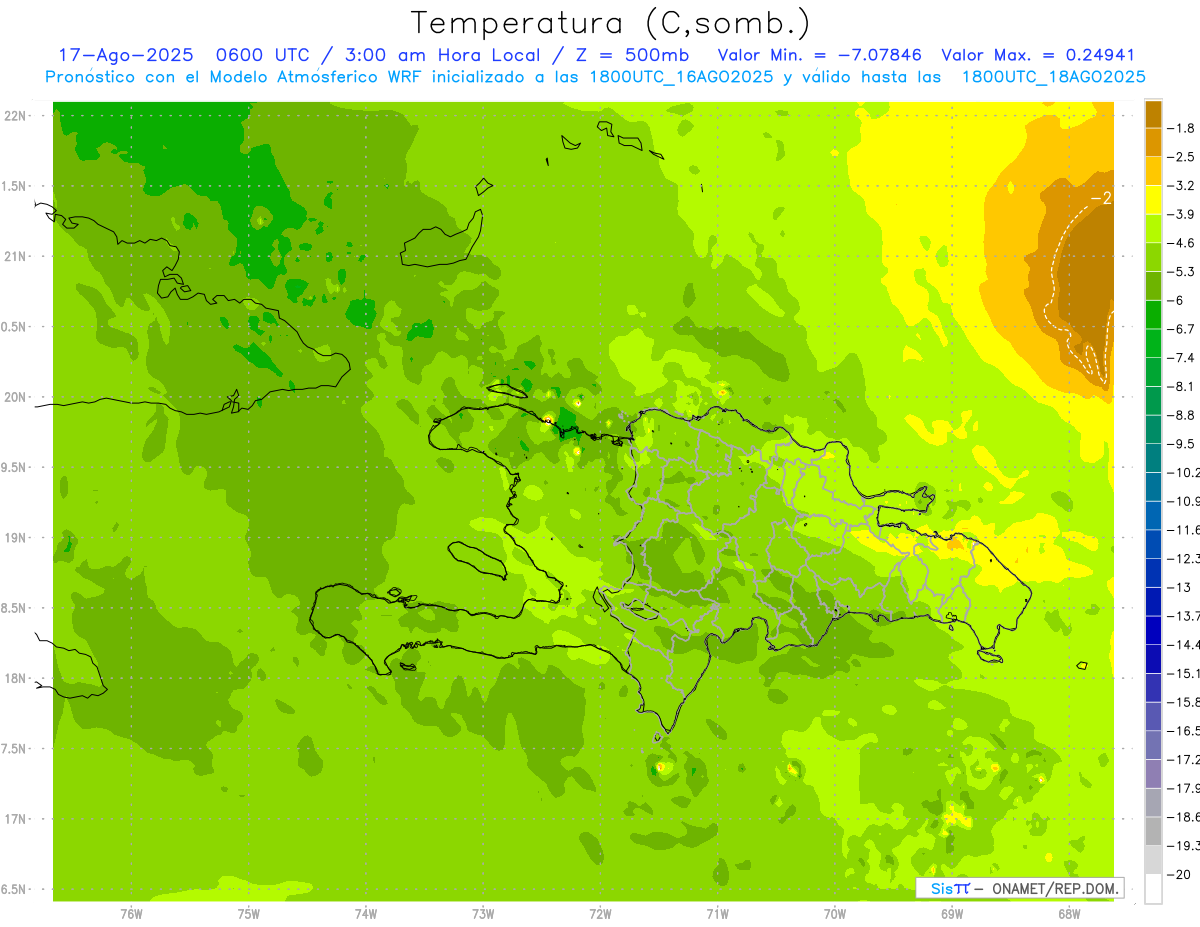Click the '22N' latitude label

tap(15, 116)
